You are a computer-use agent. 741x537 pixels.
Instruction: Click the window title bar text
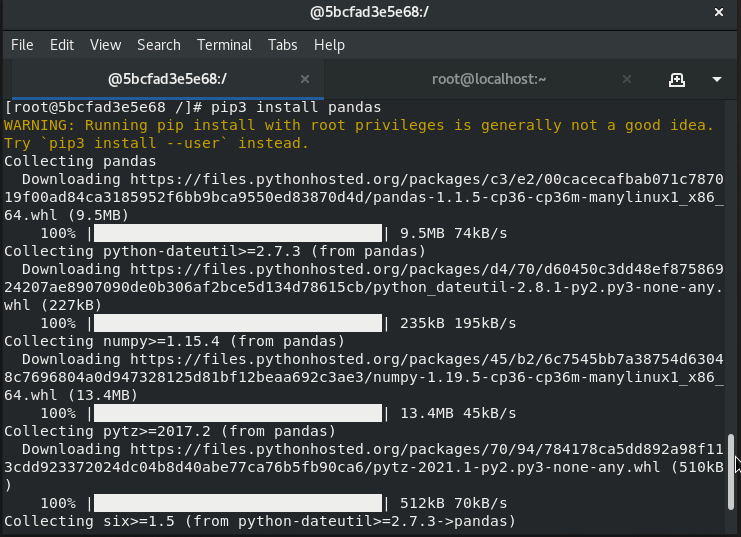pyautogui.click(x=369, y=12)
